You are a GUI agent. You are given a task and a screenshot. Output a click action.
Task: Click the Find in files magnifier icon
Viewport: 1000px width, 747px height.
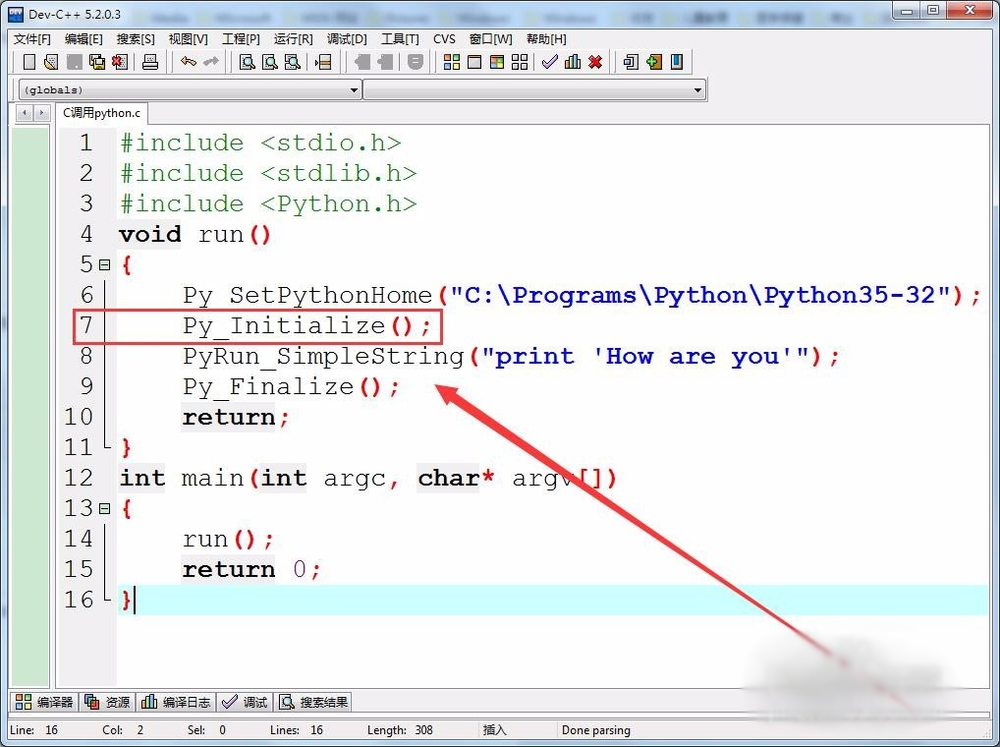click(x=292, y=62)
